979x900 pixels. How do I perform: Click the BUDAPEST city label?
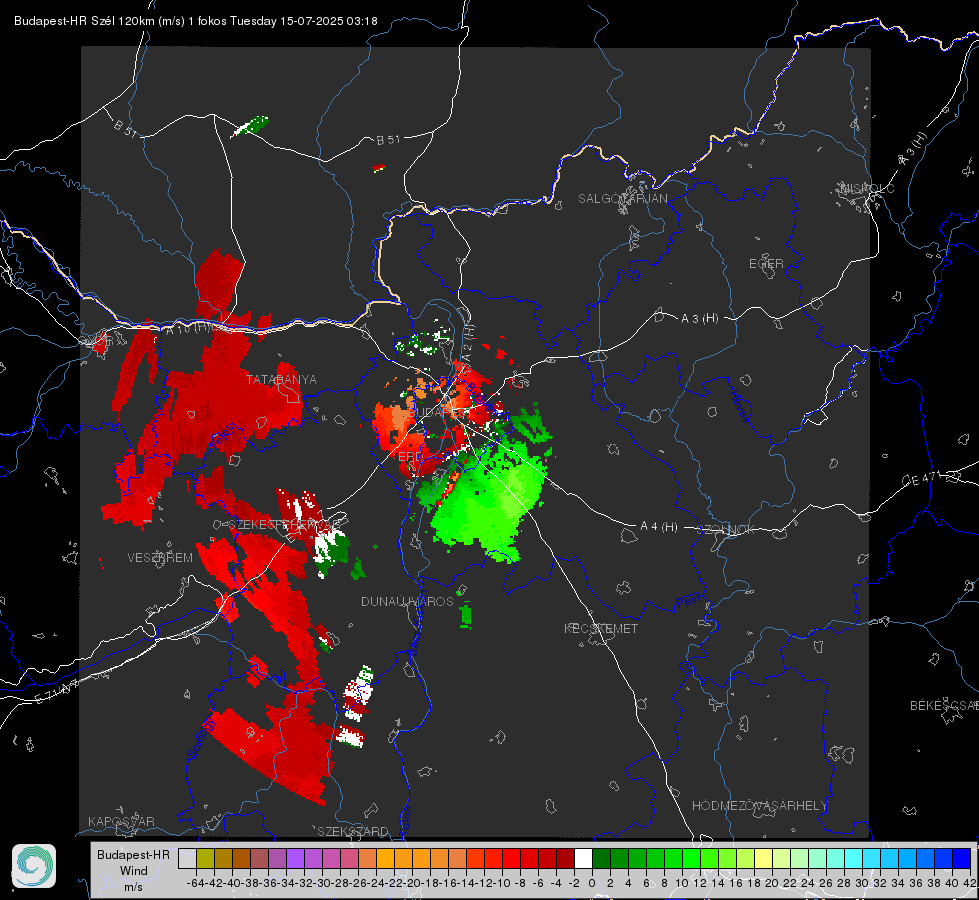[438, 413]
